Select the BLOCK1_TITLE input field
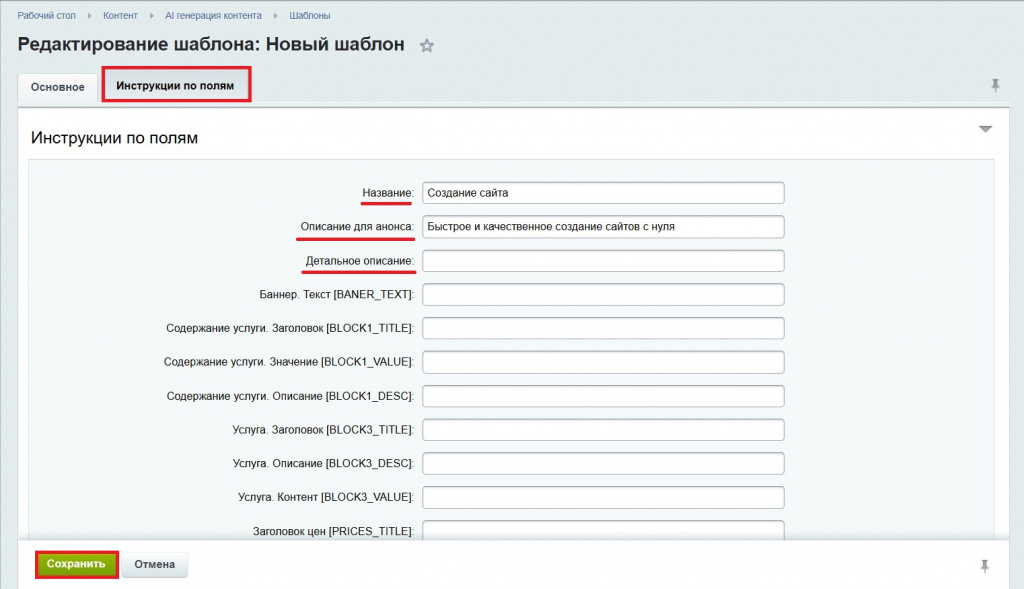 pyautogui.click(x=603, y=328)
